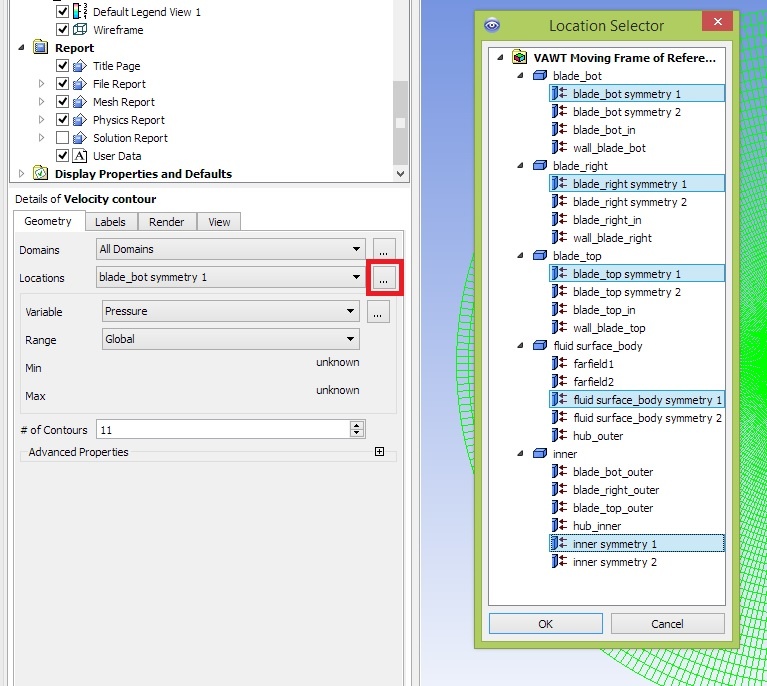This screenshot has height=686, width=767.
Task: Click the Report folder icon
Action: [x=41, y=47]
